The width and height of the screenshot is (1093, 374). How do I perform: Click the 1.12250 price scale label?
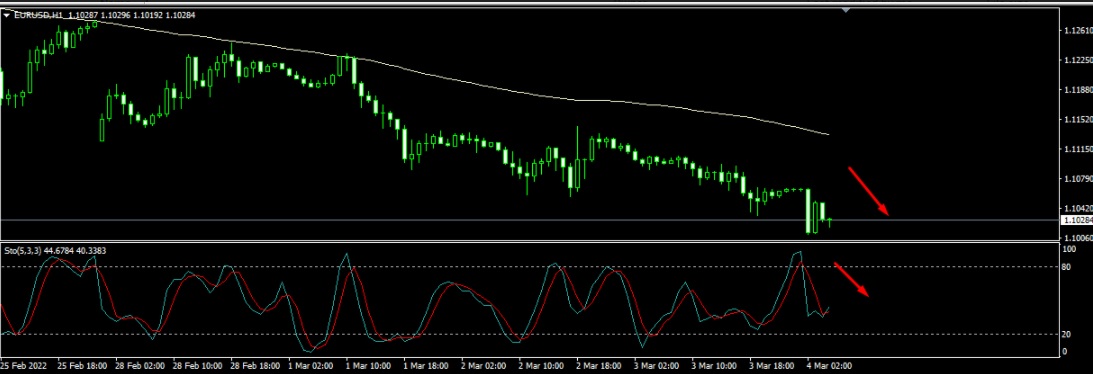tap(1077, 61)
